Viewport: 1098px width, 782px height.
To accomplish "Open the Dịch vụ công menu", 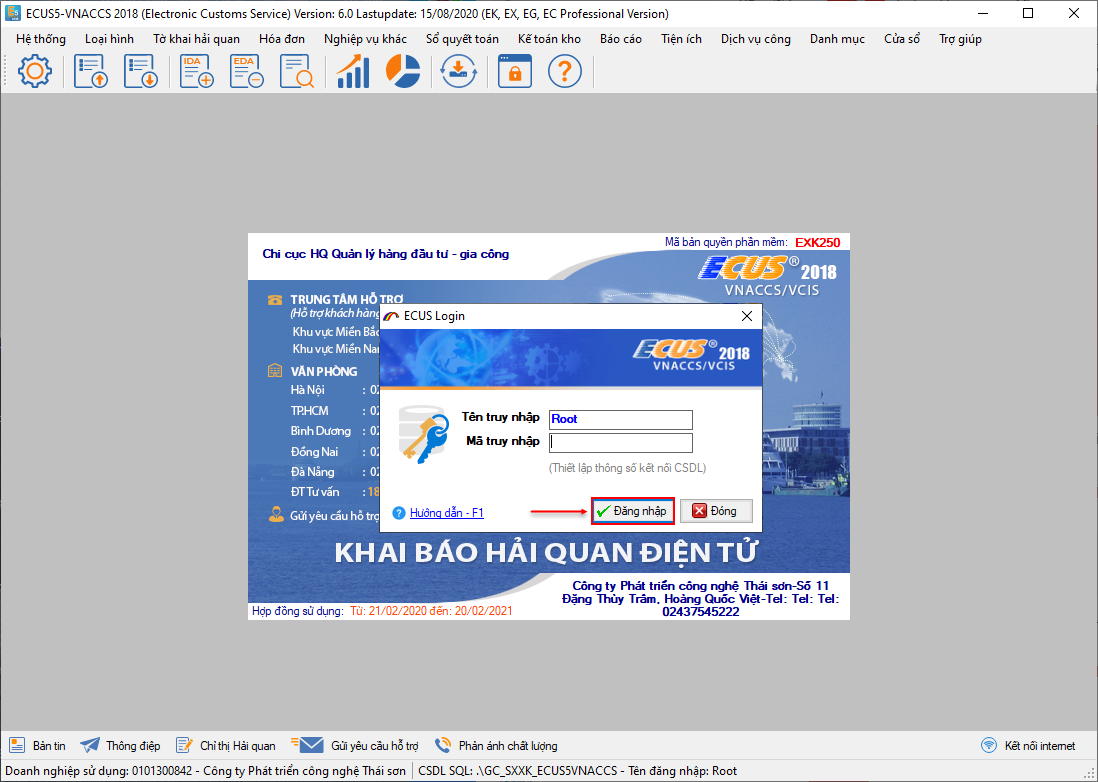I will click(x=756, y=39).
